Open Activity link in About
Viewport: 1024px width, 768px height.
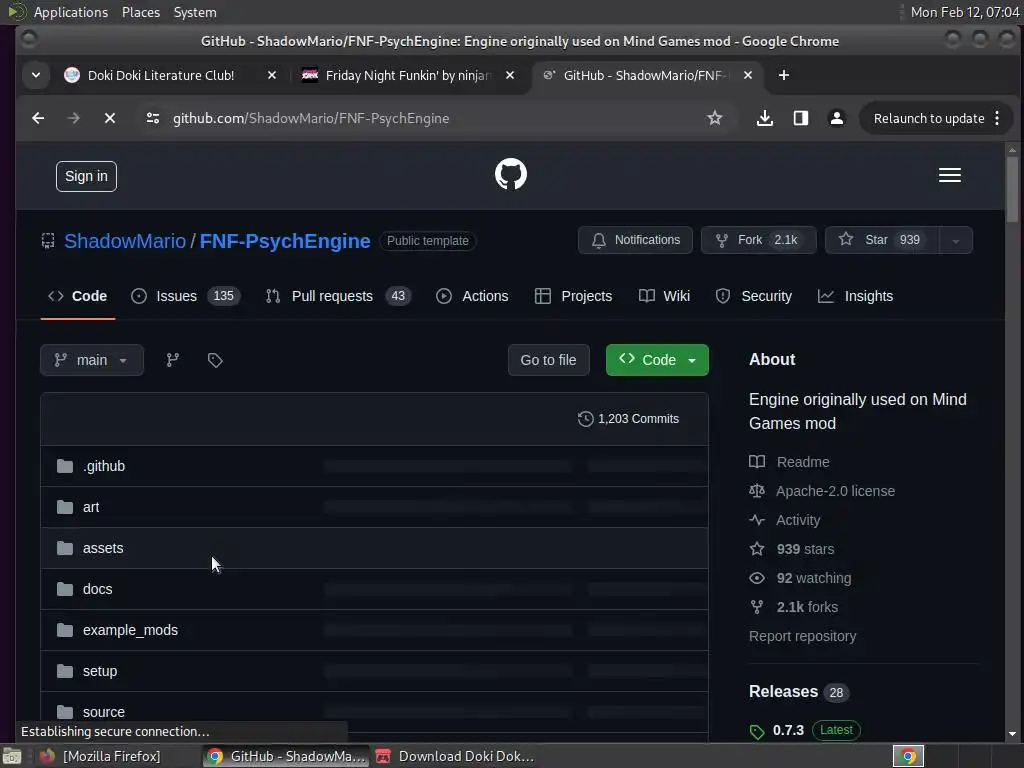(x=797, y=520)
